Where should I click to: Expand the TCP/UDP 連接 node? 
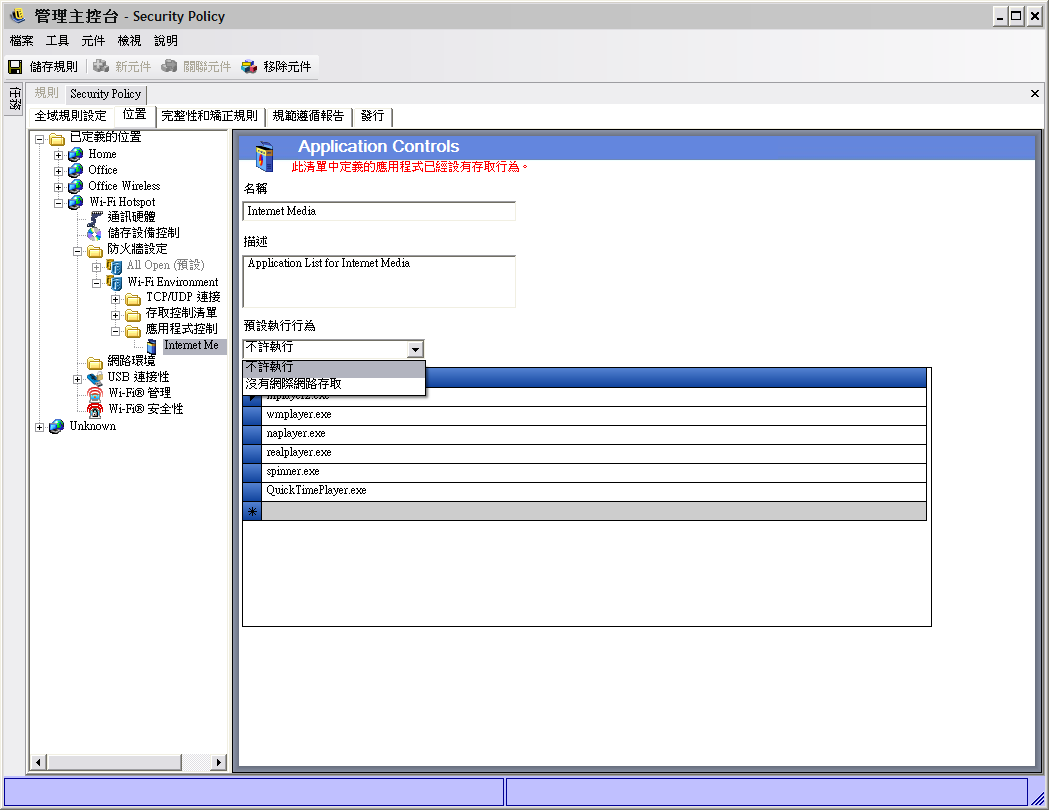[x=116, y=299]
